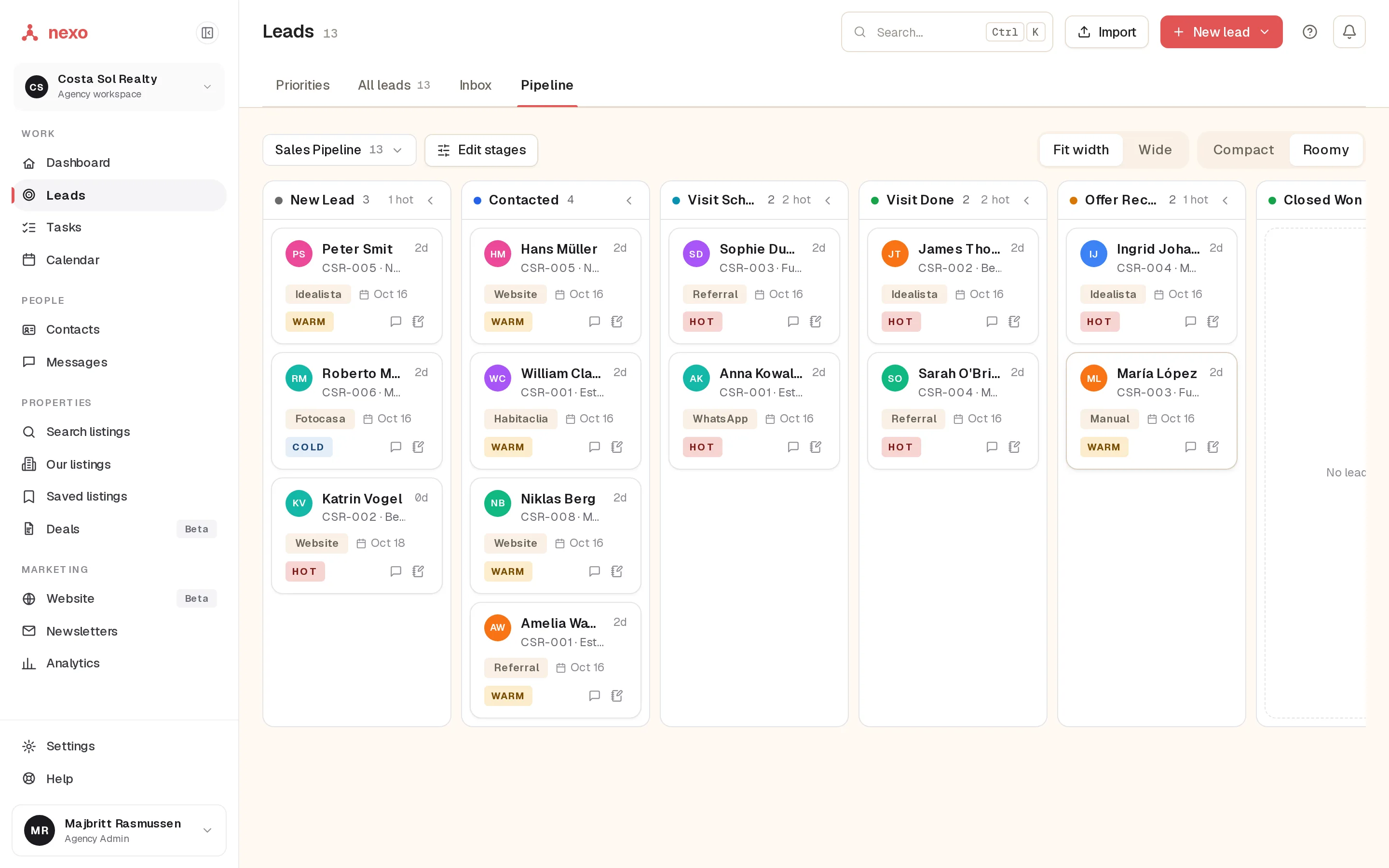Open Tasks in sidebar

(119, 227)
